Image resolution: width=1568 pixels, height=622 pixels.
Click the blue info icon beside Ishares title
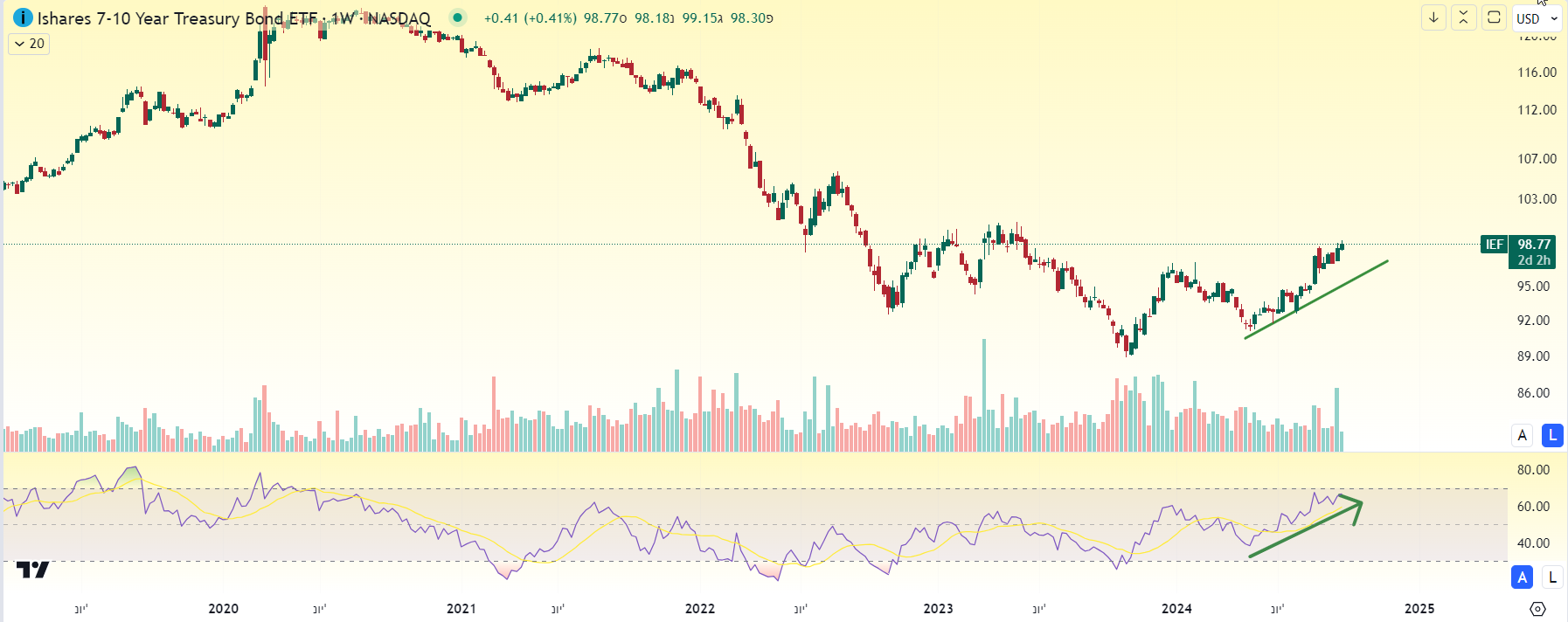pos(23,17)
